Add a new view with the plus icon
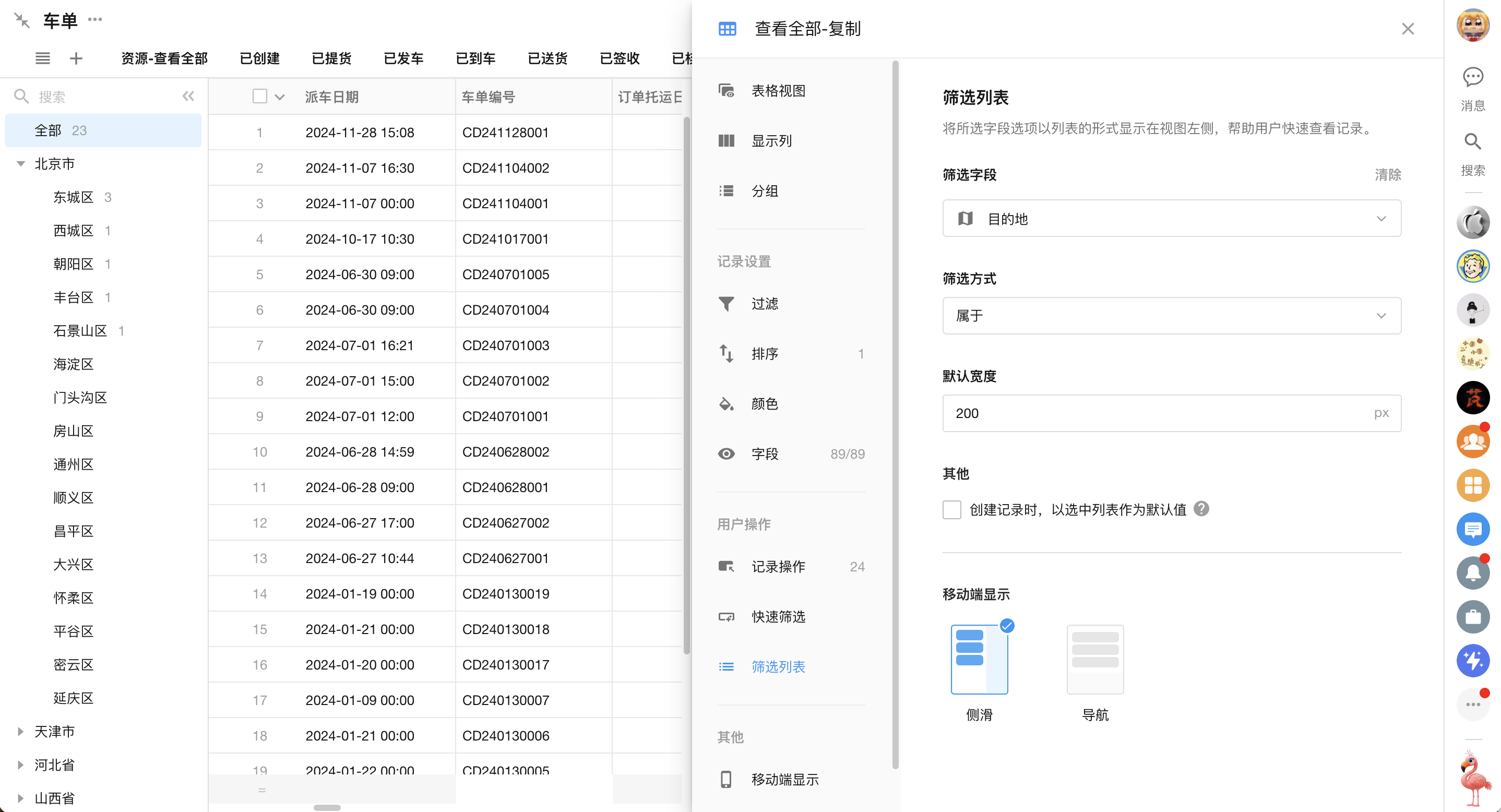The width and height of the screenshot is (1501, 812). (x=76, y=58)
